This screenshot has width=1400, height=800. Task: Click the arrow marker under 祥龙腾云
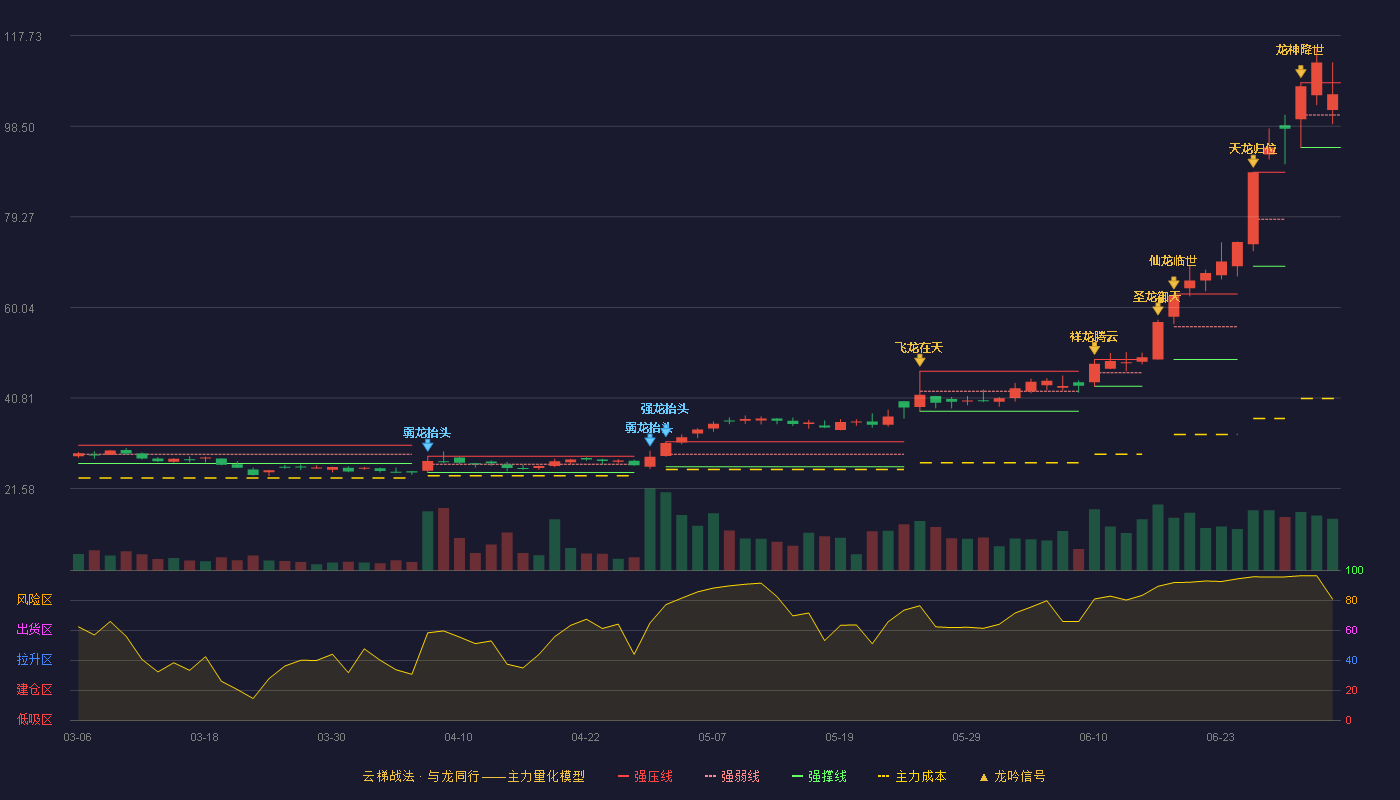[1094, 349]
